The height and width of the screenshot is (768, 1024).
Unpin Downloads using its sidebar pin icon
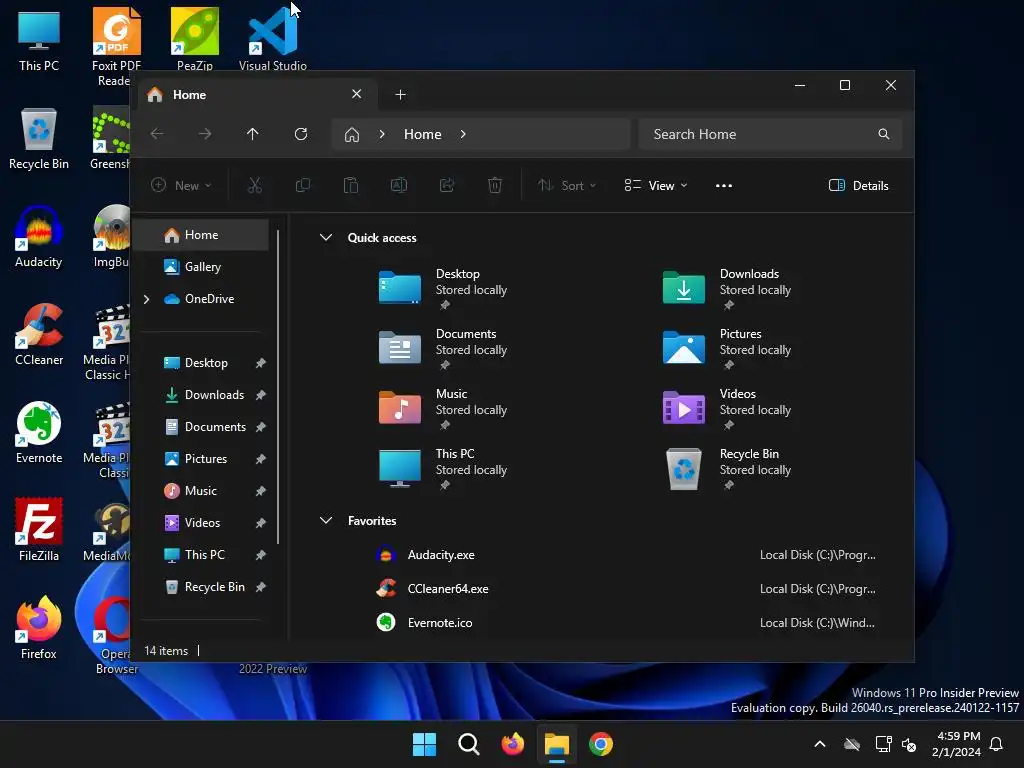tap(261, 395)
